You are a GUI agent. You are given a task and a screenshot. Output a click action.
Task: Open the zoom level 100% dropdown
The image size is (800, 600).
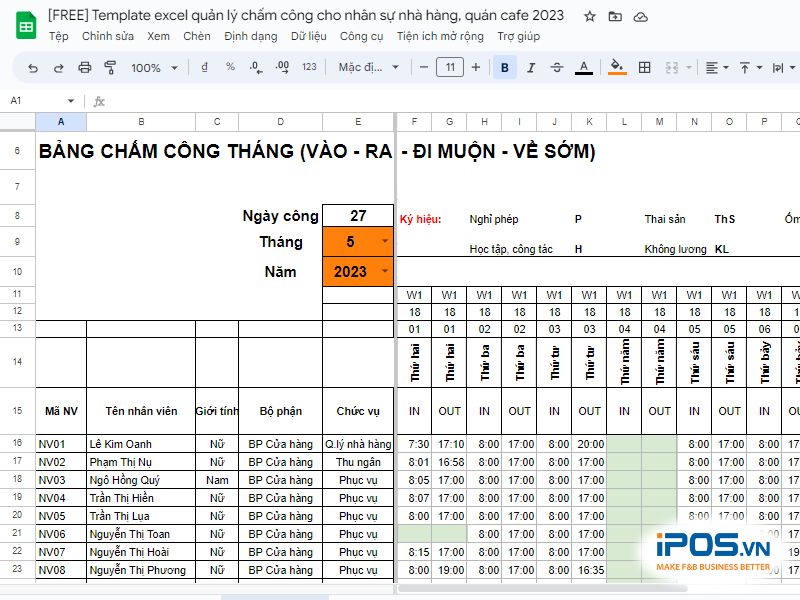coord(153,67)
